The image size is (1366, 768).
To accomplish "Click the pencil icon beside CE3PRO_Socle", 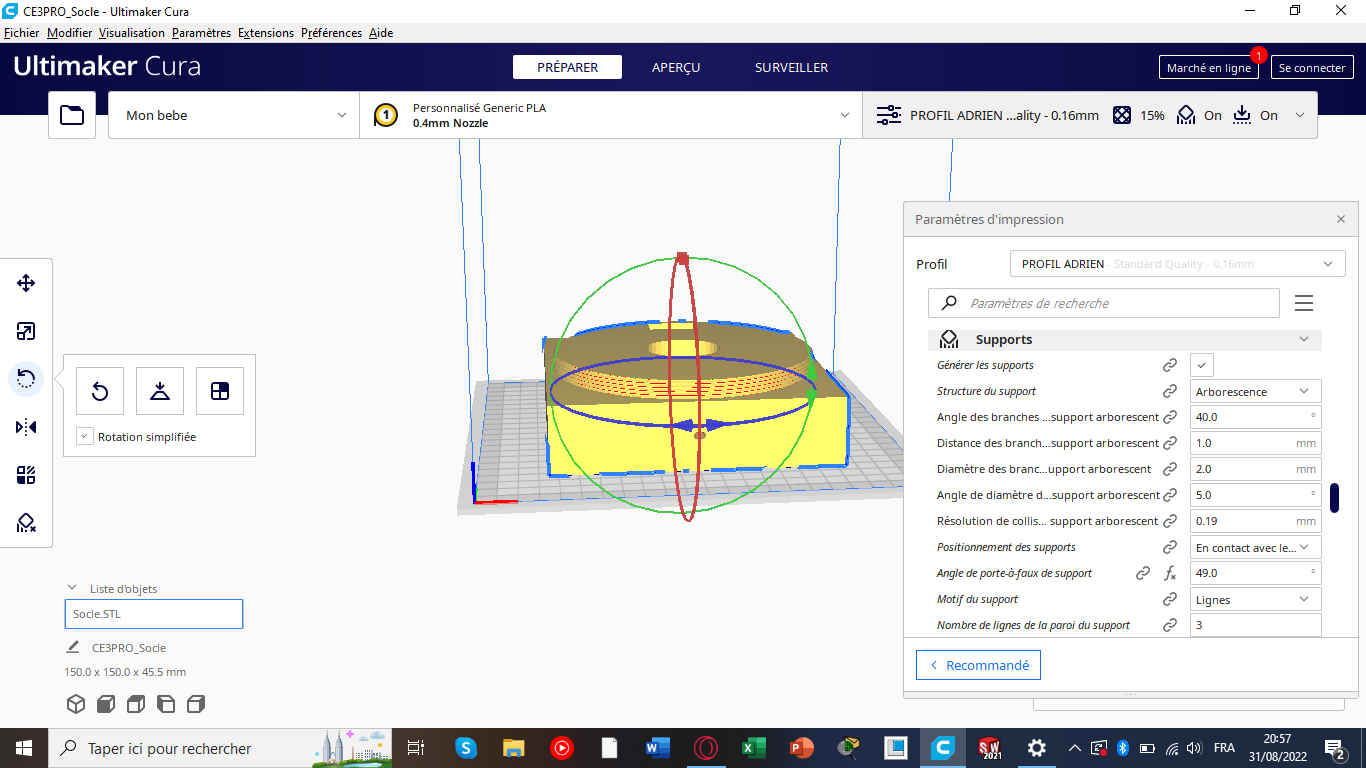I will click(x=73, y=647).
